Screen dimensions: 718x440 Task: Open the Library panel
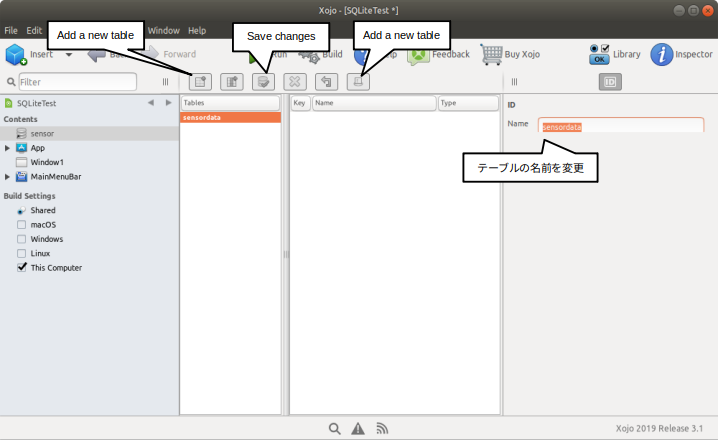point(614,54)
